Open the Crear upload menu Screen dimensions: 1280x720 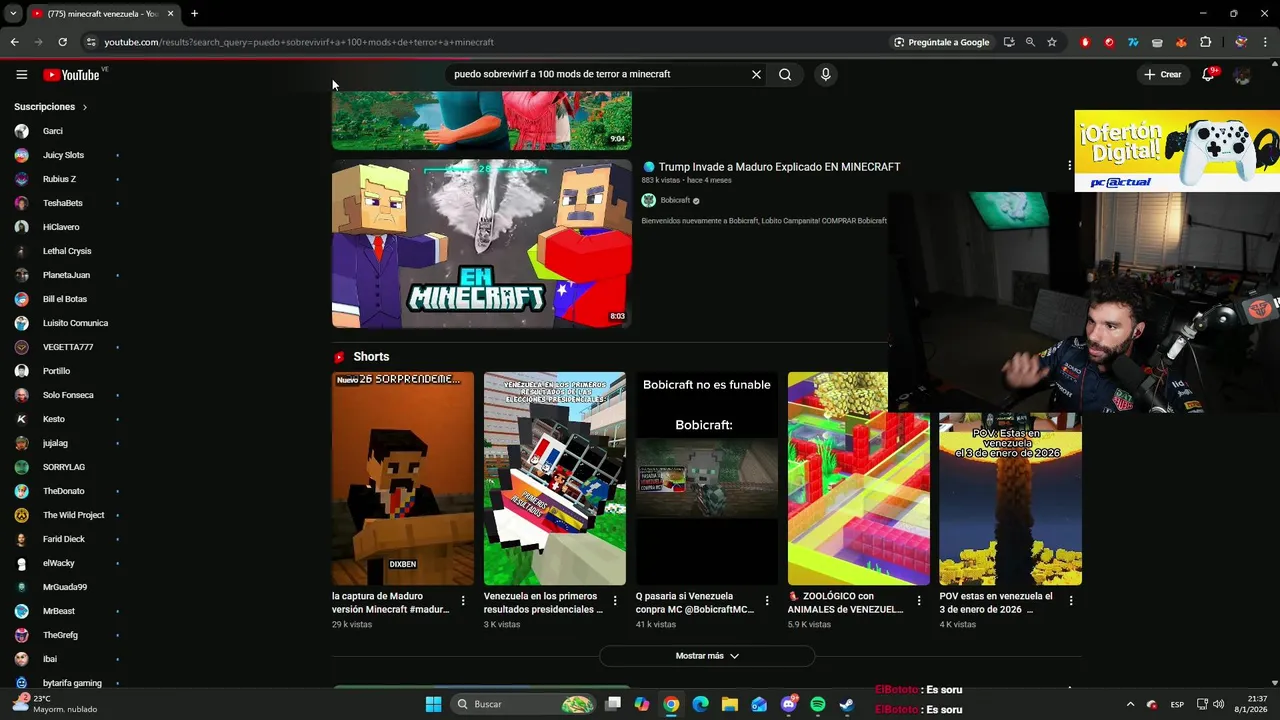[x=1163, y=74]
